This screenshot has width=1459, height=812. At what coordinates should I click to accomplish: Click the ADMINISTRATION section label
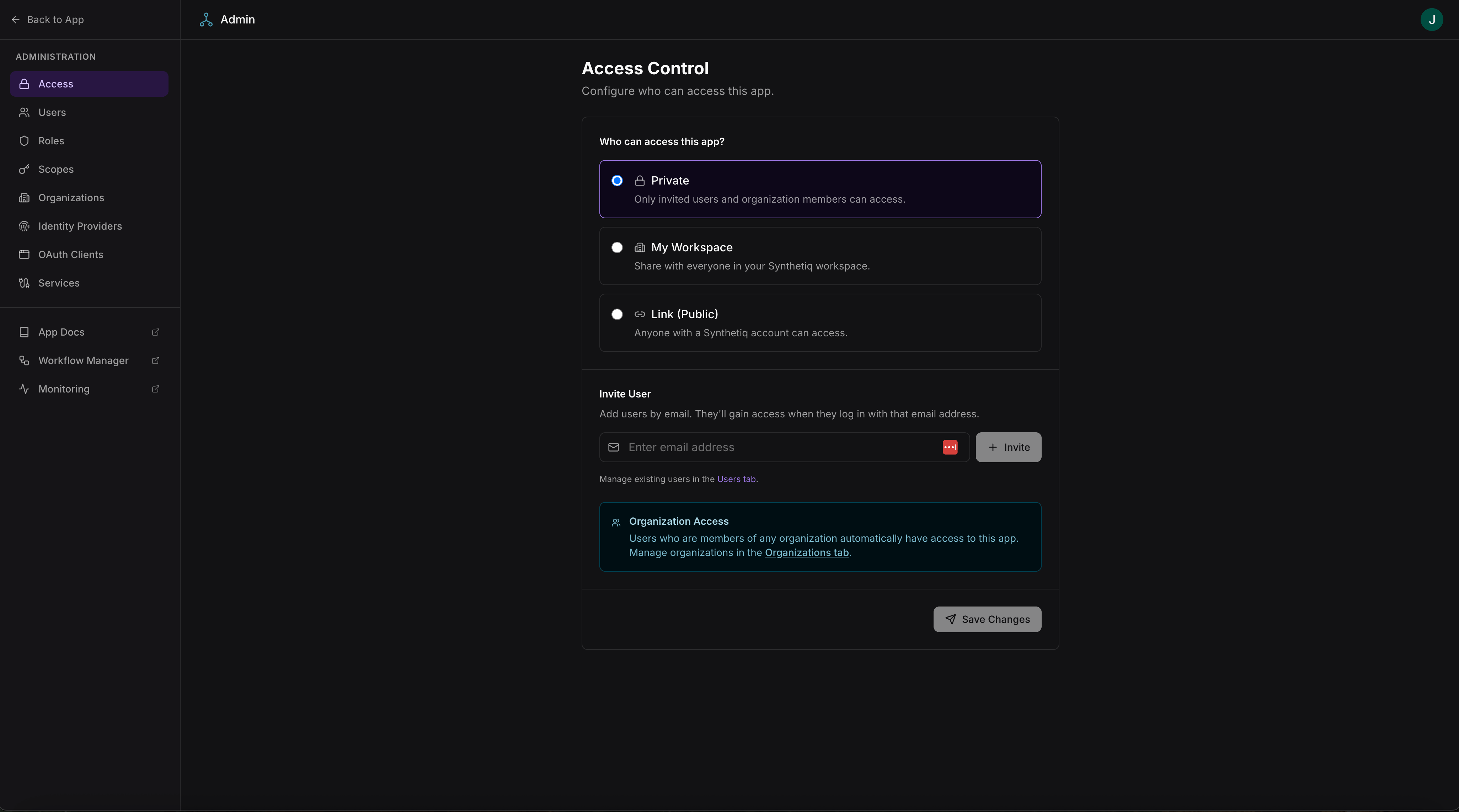point(55,57)
